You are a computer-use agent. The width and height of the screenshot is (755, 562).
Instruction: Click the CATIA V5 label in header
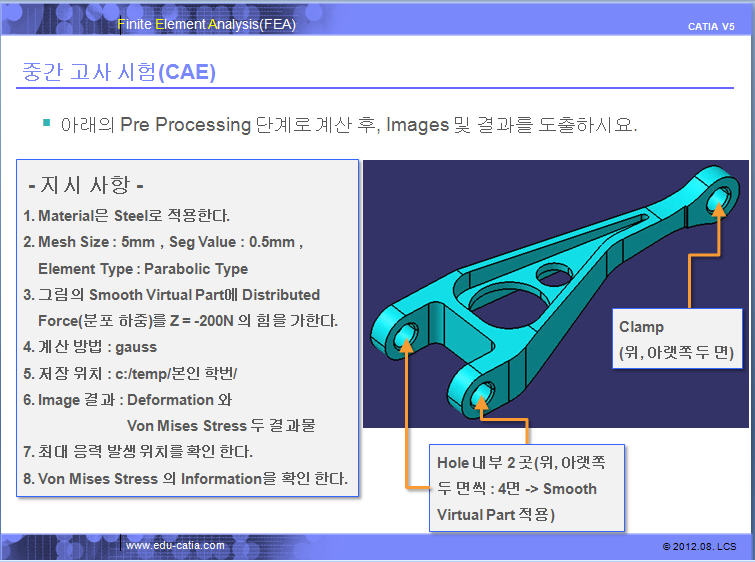pyautogui.click(x=711, y=25)
